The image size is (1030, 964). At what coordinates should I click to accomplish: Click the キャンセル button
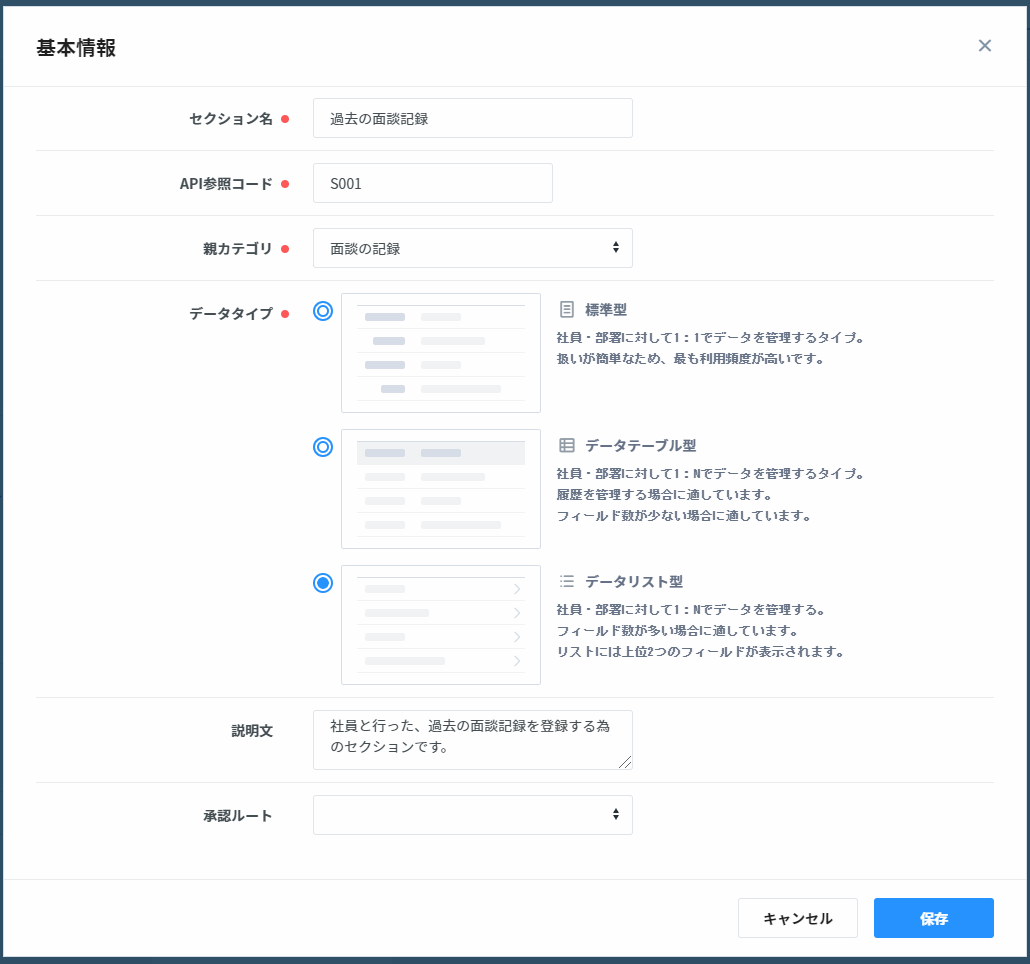(797, 918)
